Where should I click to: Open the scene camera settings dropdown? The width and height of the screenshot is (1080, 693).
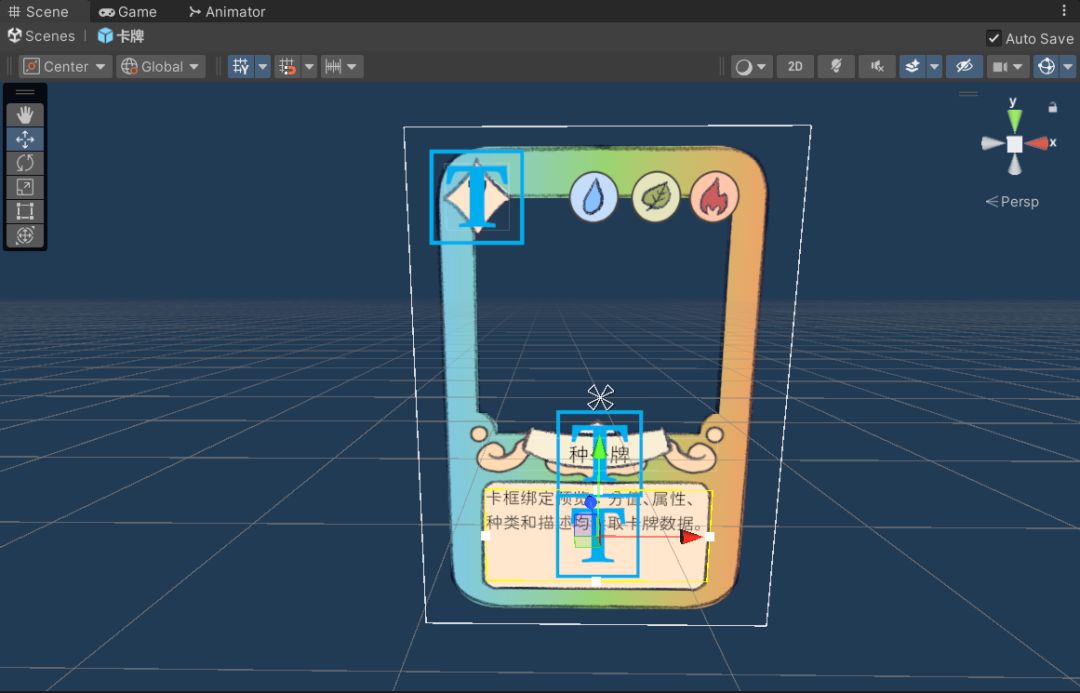[x=1007, y=67]
